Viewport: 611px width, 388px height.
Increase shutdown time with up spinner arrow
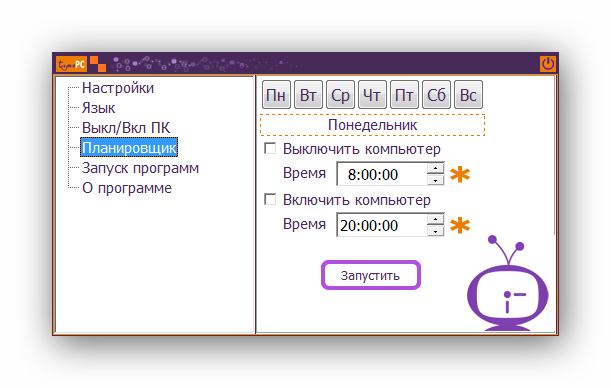[x=435, y=168]
